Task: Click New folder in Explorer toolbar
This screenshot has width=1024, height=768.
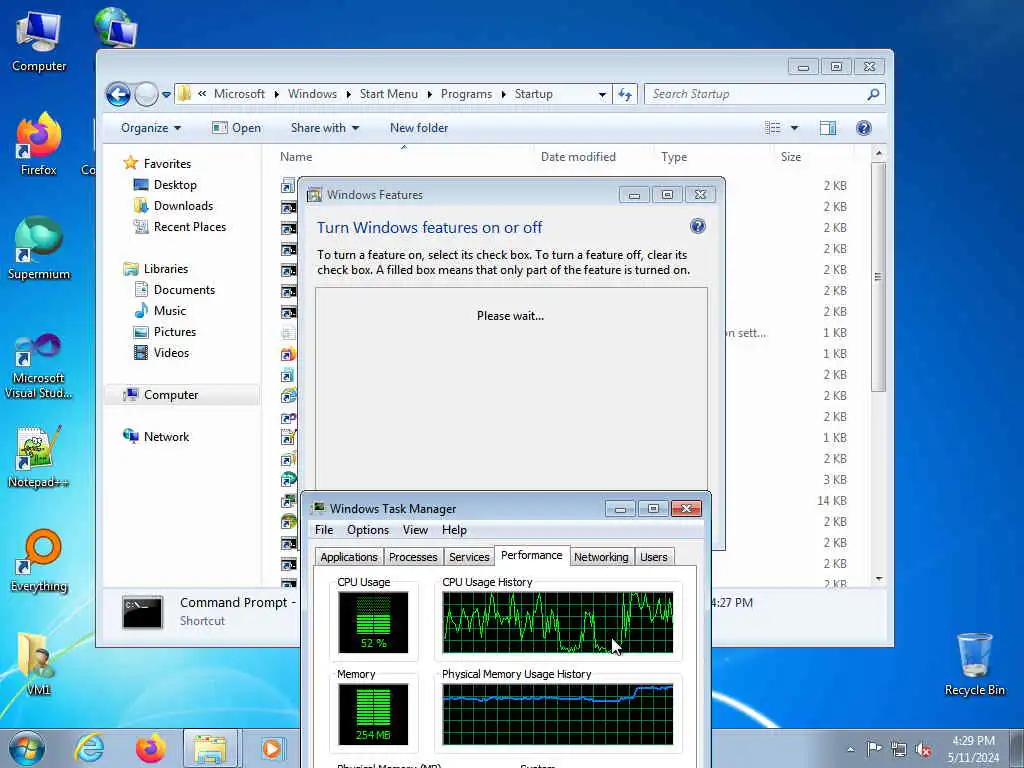Action: [x=419, y=128]
